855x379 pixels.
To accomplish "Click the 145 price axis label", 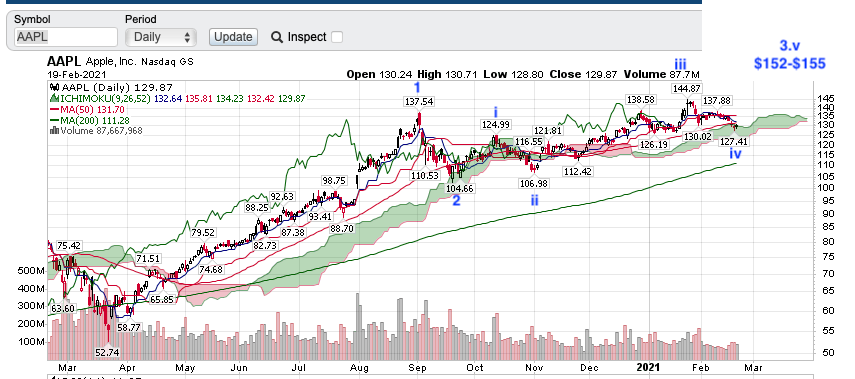I will (x=826, y=99).
